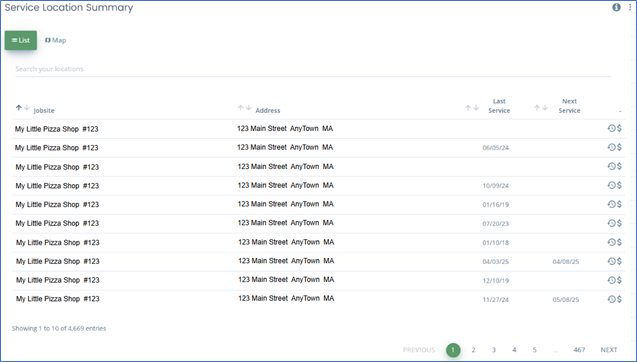Select the 12/10/19 last service date

click(x=496, y=281)
